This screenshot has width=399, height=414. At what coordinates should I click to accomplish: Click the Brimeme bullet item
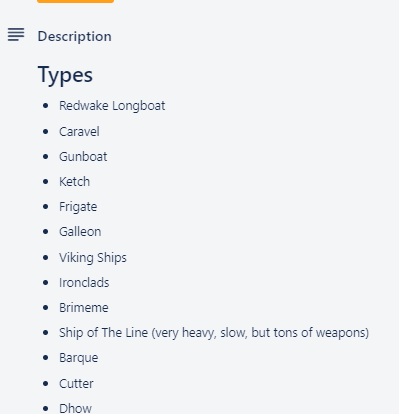(x=84, y=308)
